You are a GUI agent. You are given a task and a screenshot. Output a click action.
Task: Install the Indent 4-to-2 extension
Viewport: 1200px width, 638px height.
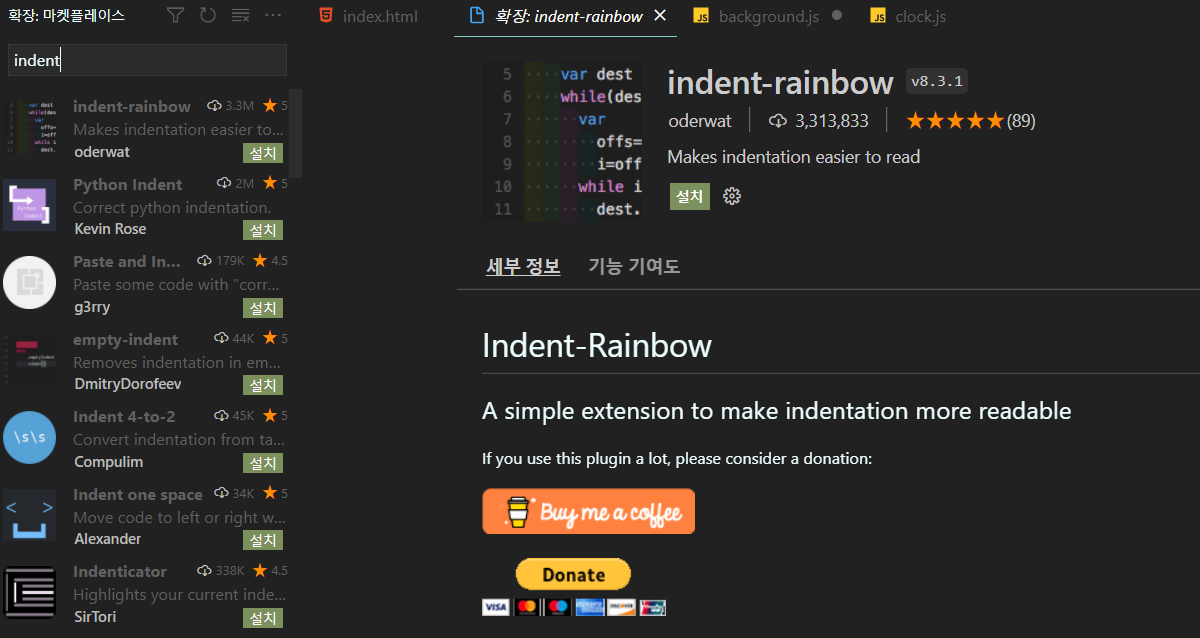point(263,463)
